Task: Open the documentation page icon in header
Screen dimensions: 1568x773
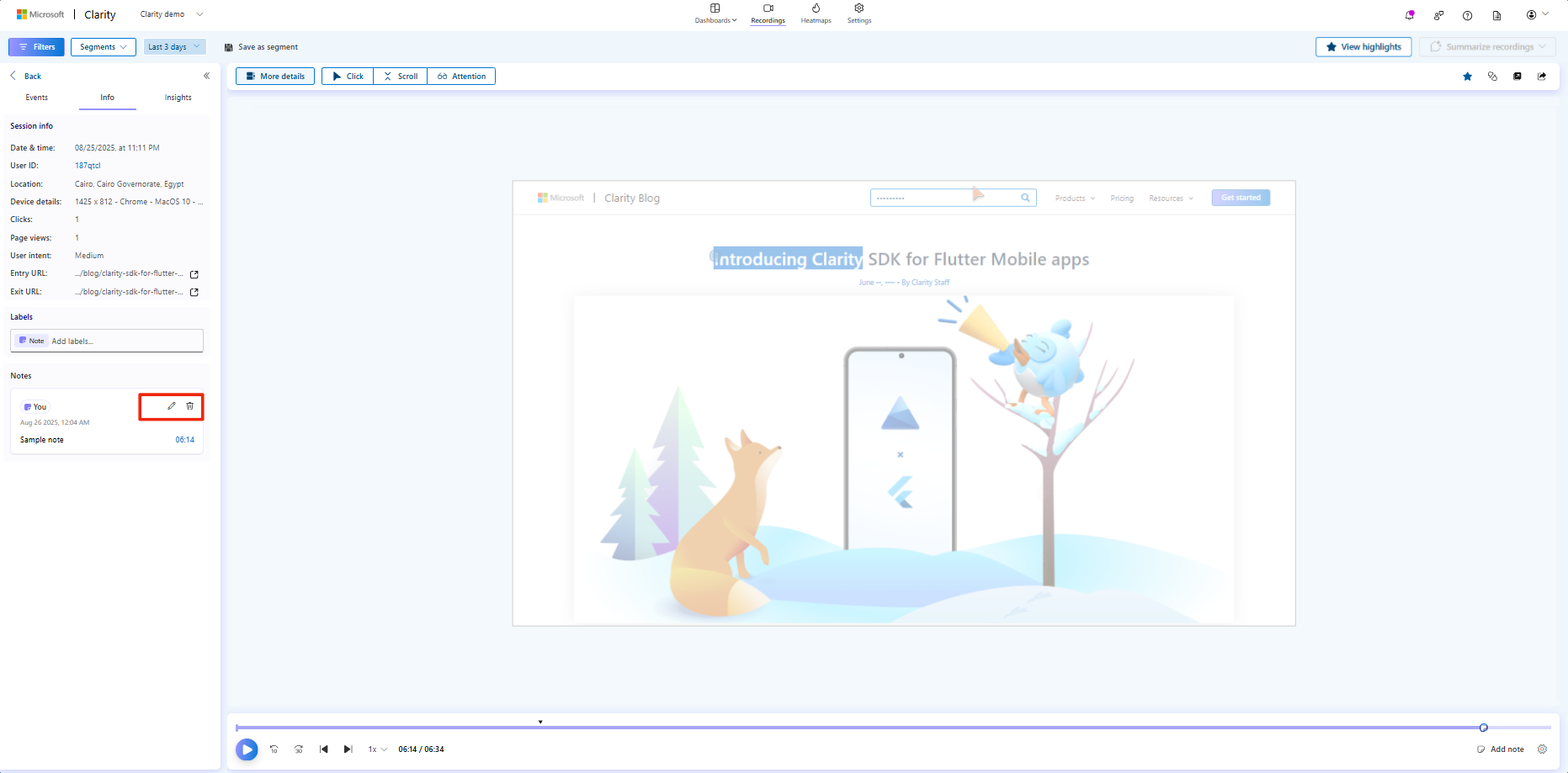Action: [1496, 15]
